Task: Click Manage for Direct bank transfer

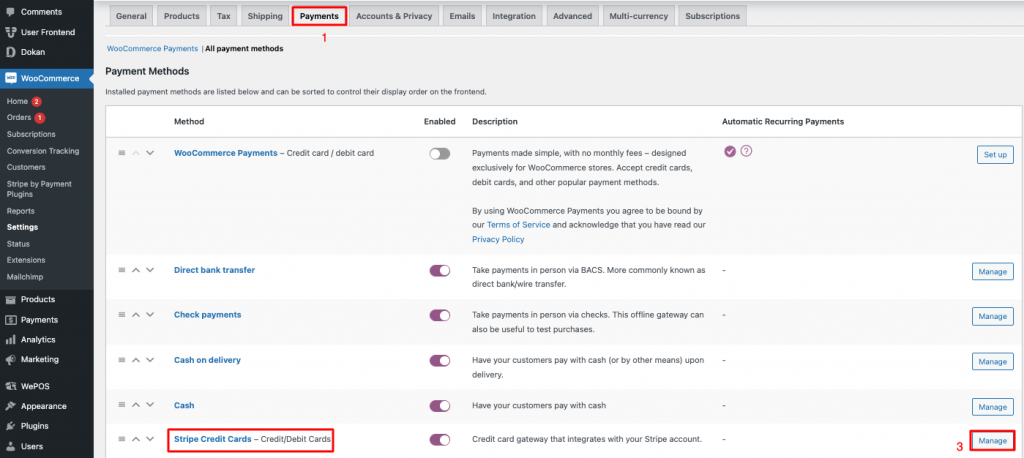Action: pos(993,271)
